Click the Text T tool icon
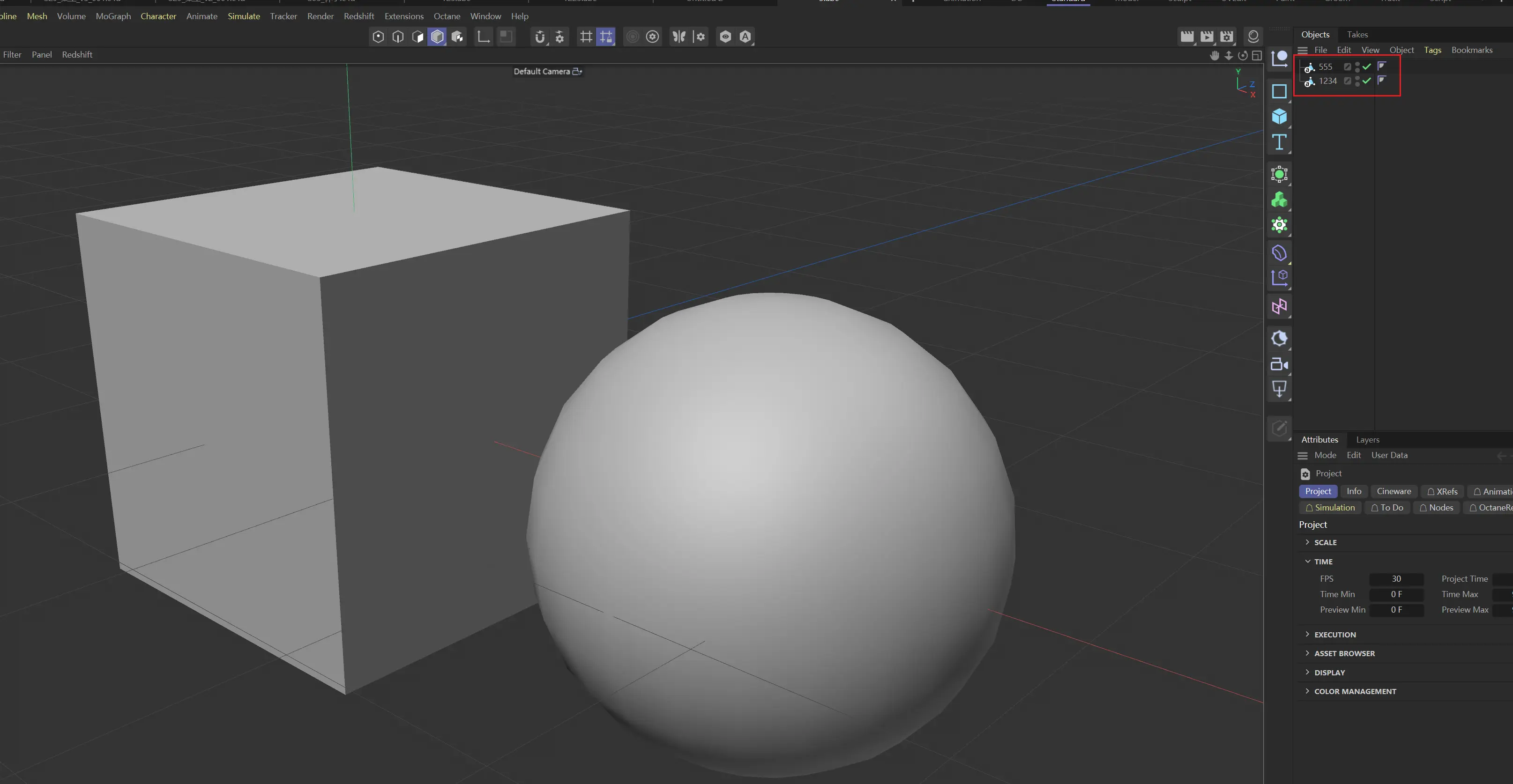 pos(1279,142)
